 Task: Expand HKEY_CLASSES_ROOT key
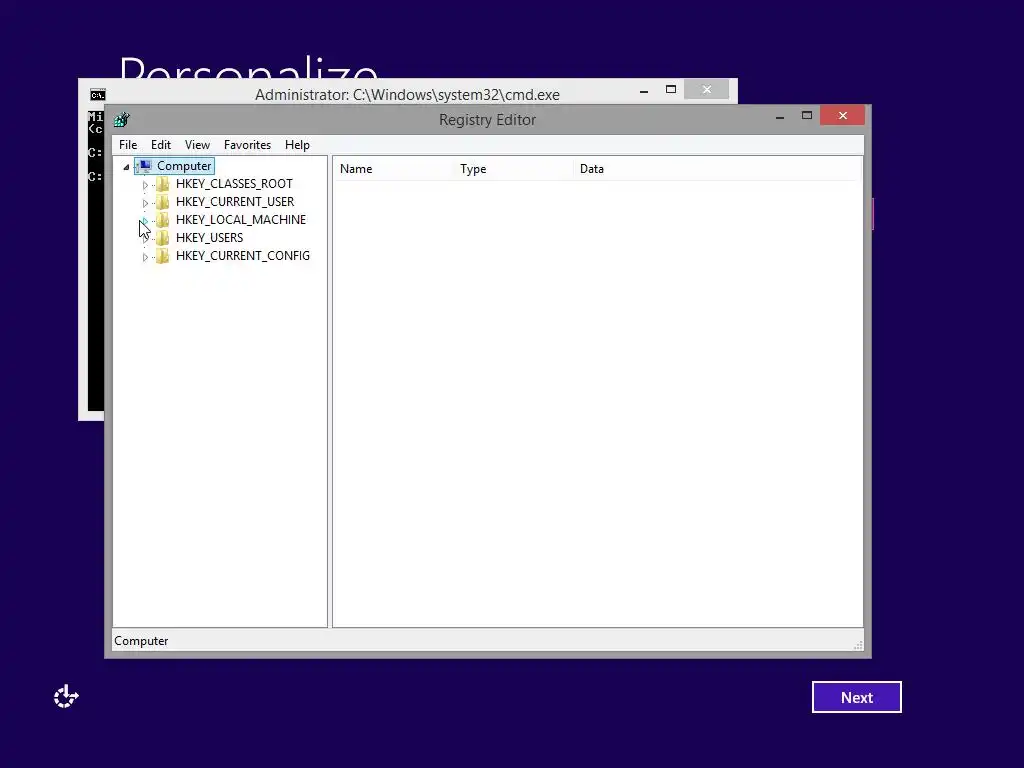coord(145,185)
